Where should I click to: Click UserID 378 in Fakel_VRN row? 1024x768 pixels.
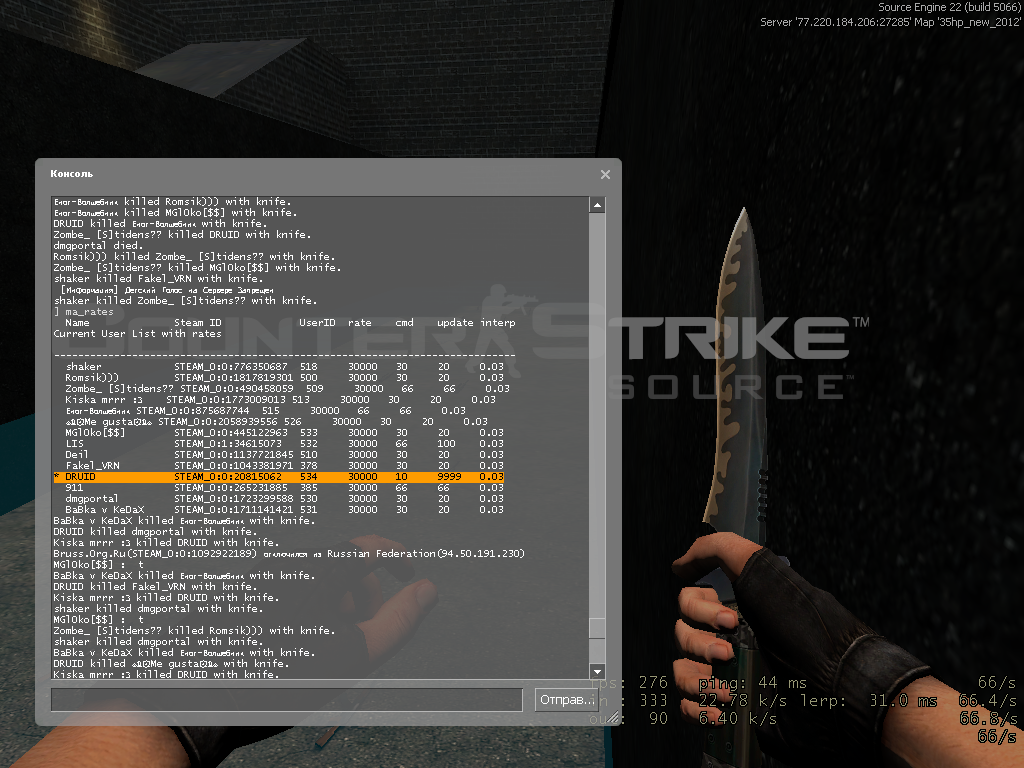click(x=309, y=466)
